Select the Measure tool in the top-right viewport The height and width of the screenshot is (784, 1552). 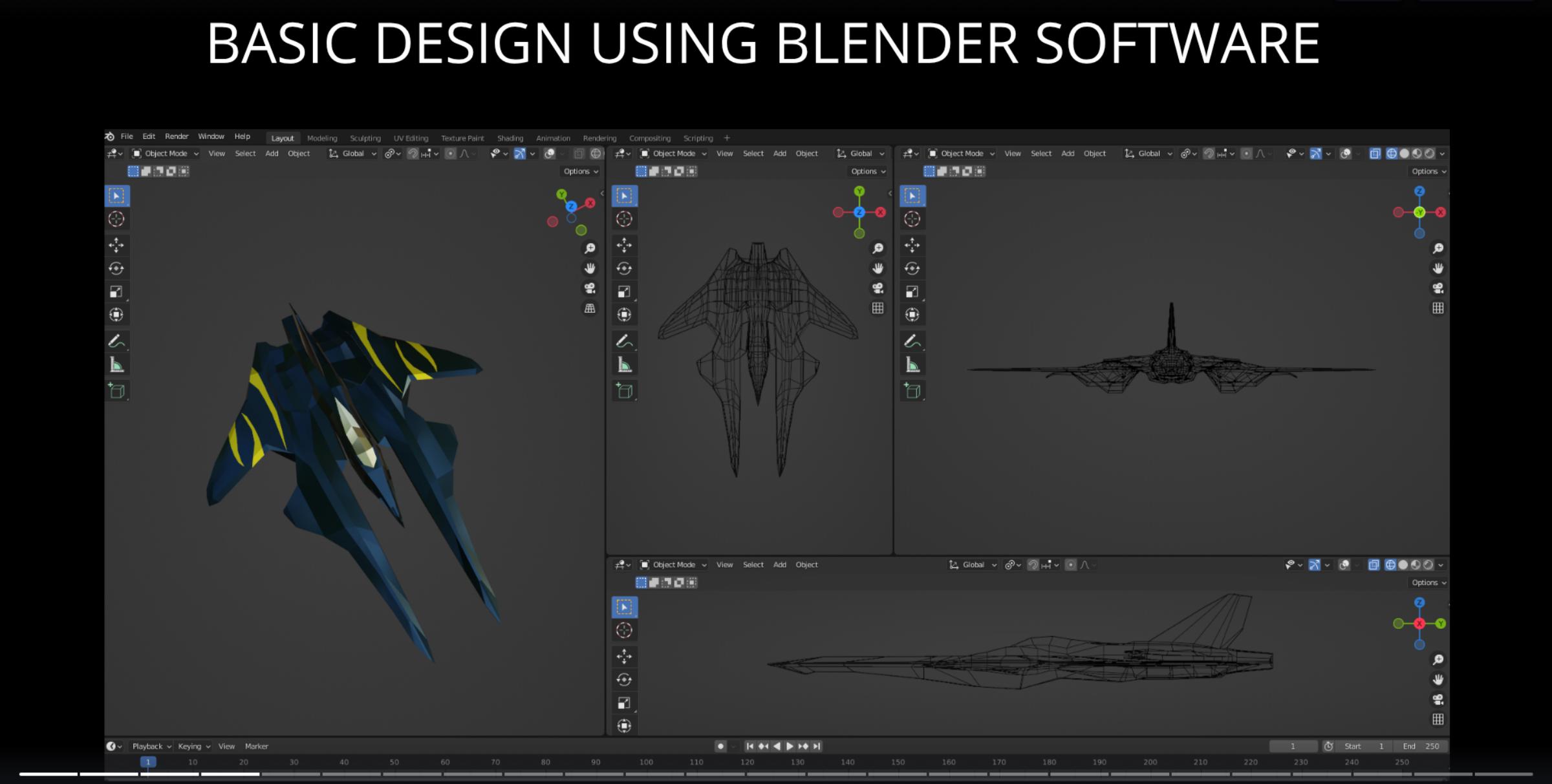(x=912, y=365)
